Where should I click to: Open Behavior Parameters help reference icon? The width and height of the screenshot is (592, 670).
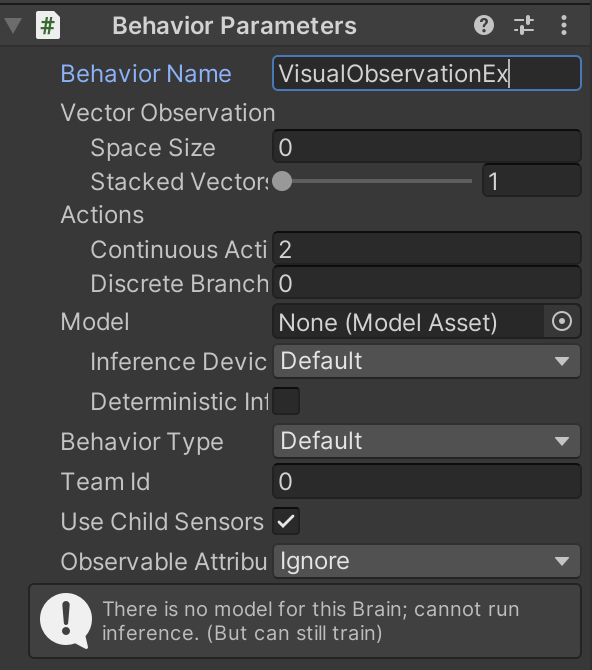[x=484, y=25]
